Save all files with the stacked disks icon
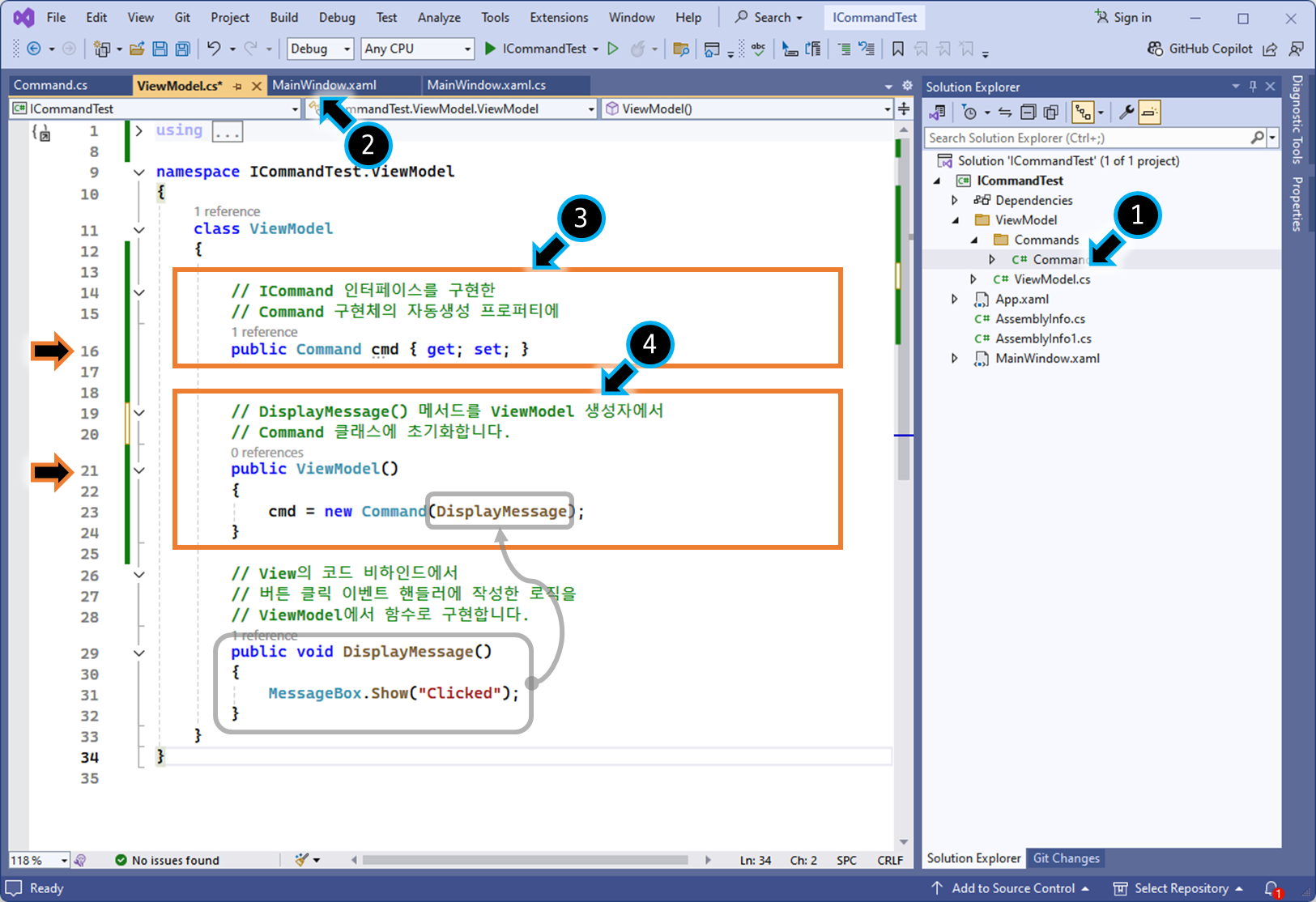 click(x=183, y=49)
